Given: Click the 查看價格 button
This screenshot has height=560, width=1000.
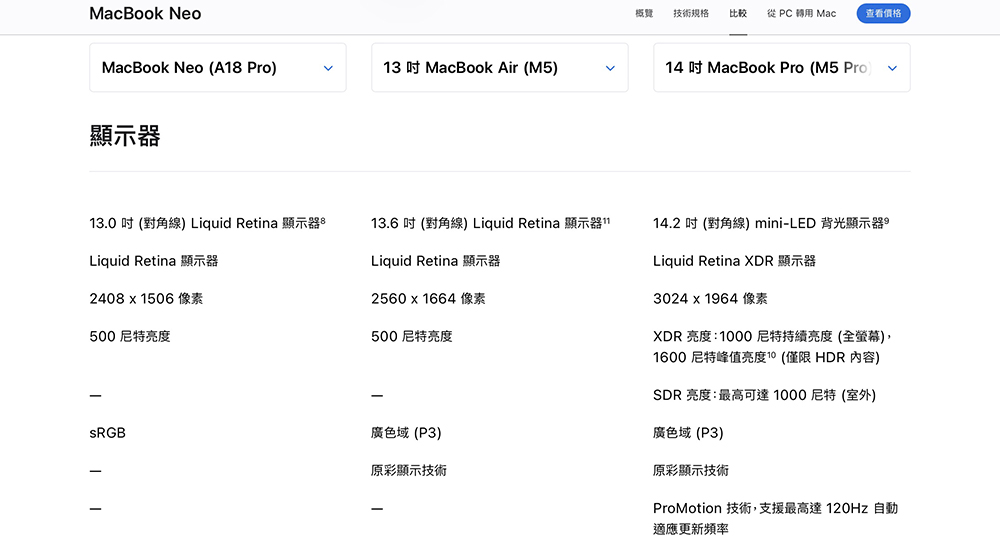Looking at the screenshot, I should pos(883,13).
